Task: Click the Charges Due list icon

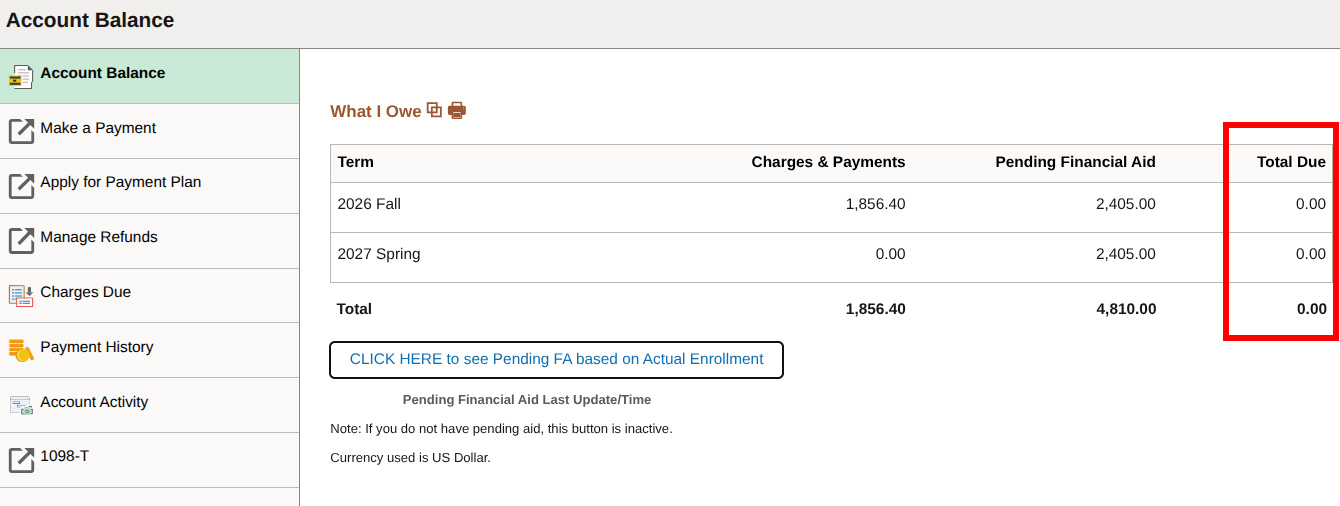Action: [21, 296]
